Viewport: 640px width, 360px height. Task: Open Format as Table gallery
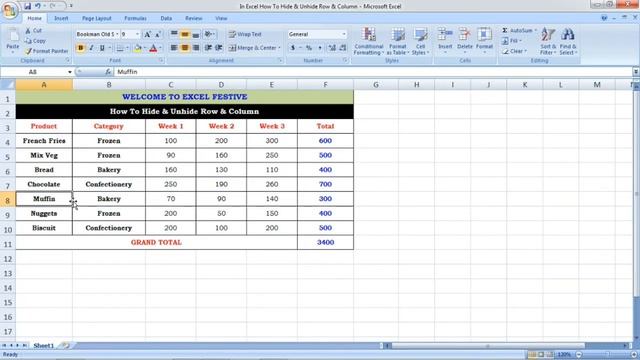pos(398,41)
